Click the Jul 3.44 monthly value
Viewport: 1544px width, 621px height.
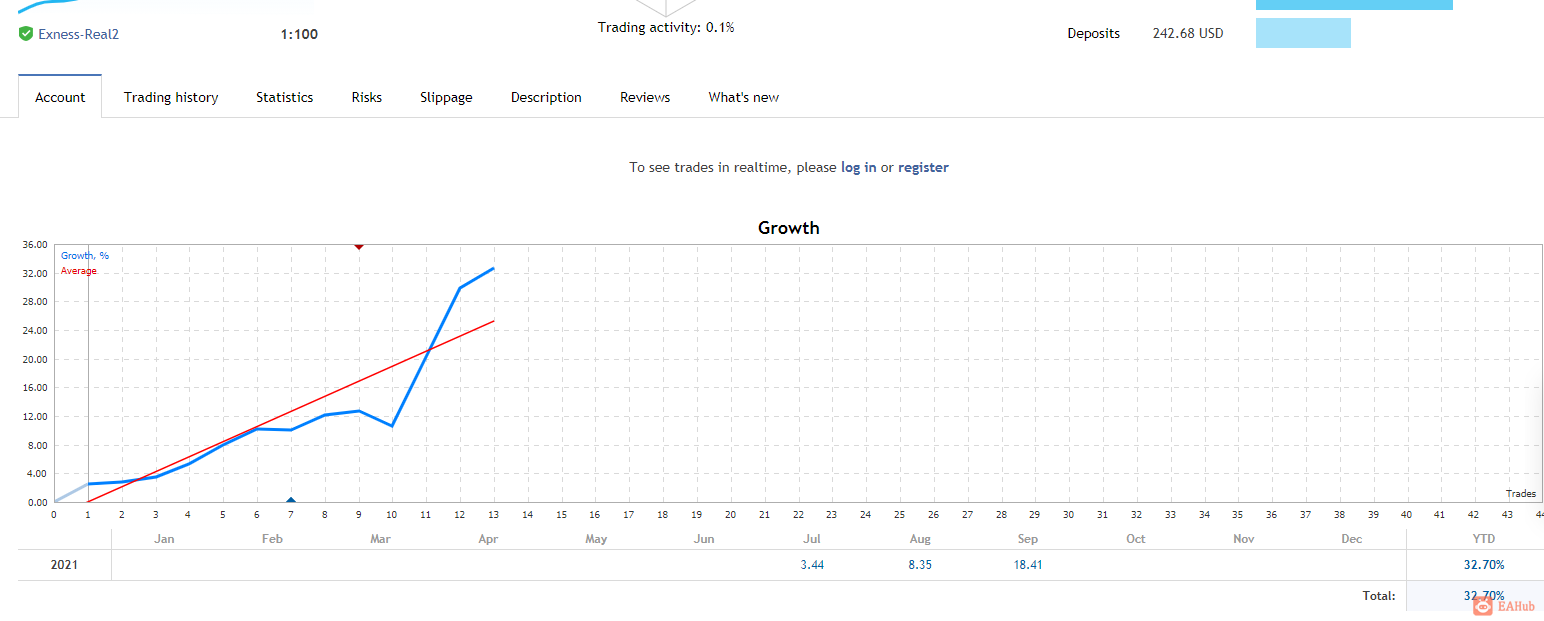812,565
